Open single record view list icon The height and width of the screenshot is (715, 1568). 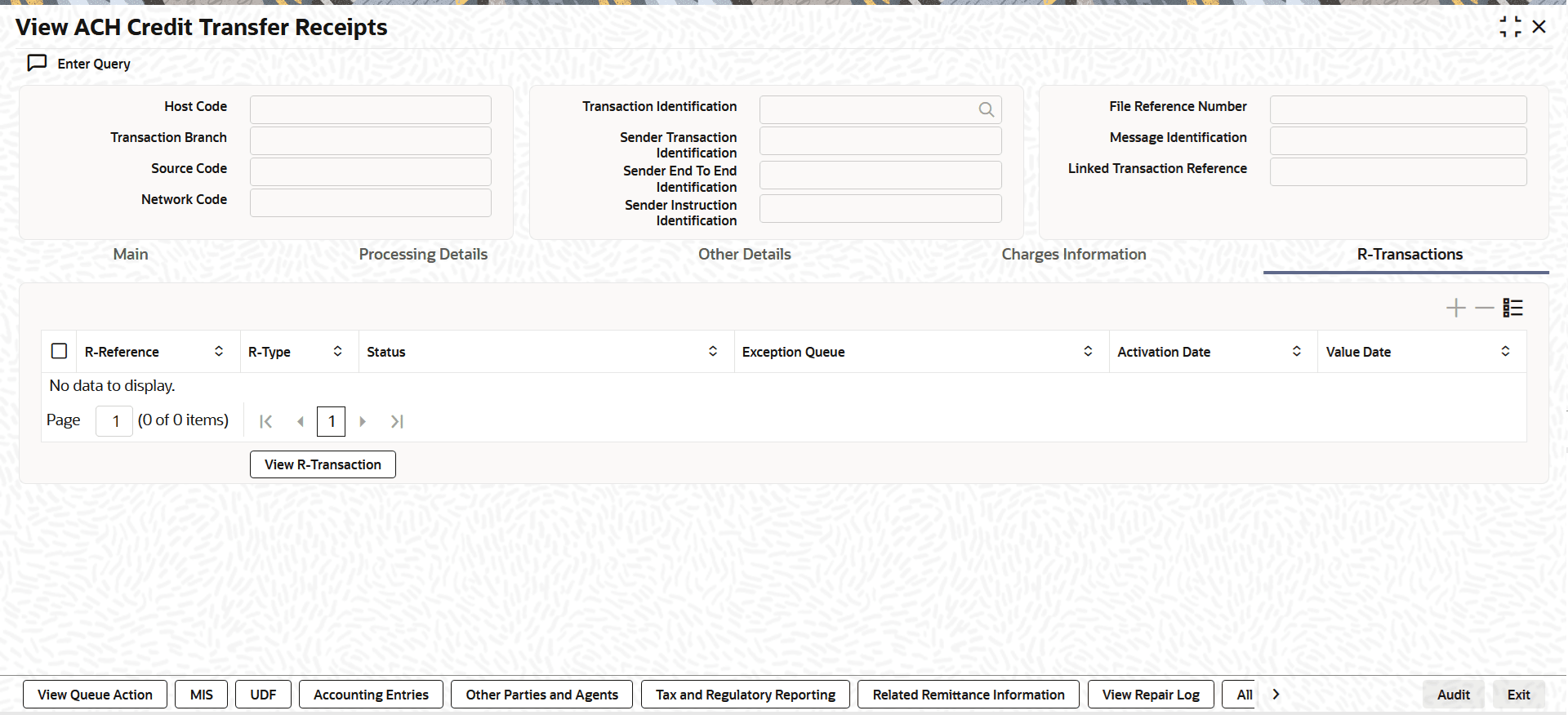pos(1513,308)
